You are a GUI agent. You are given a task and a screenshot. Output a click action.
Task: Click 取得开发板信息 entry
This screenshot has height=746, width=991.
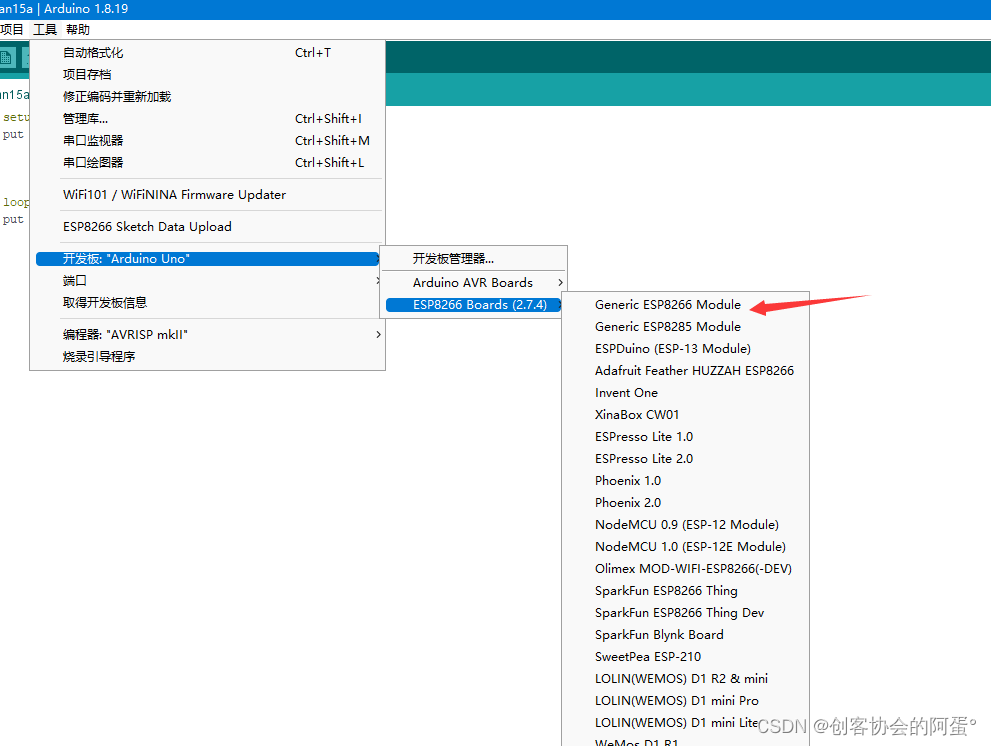point(207,303)
